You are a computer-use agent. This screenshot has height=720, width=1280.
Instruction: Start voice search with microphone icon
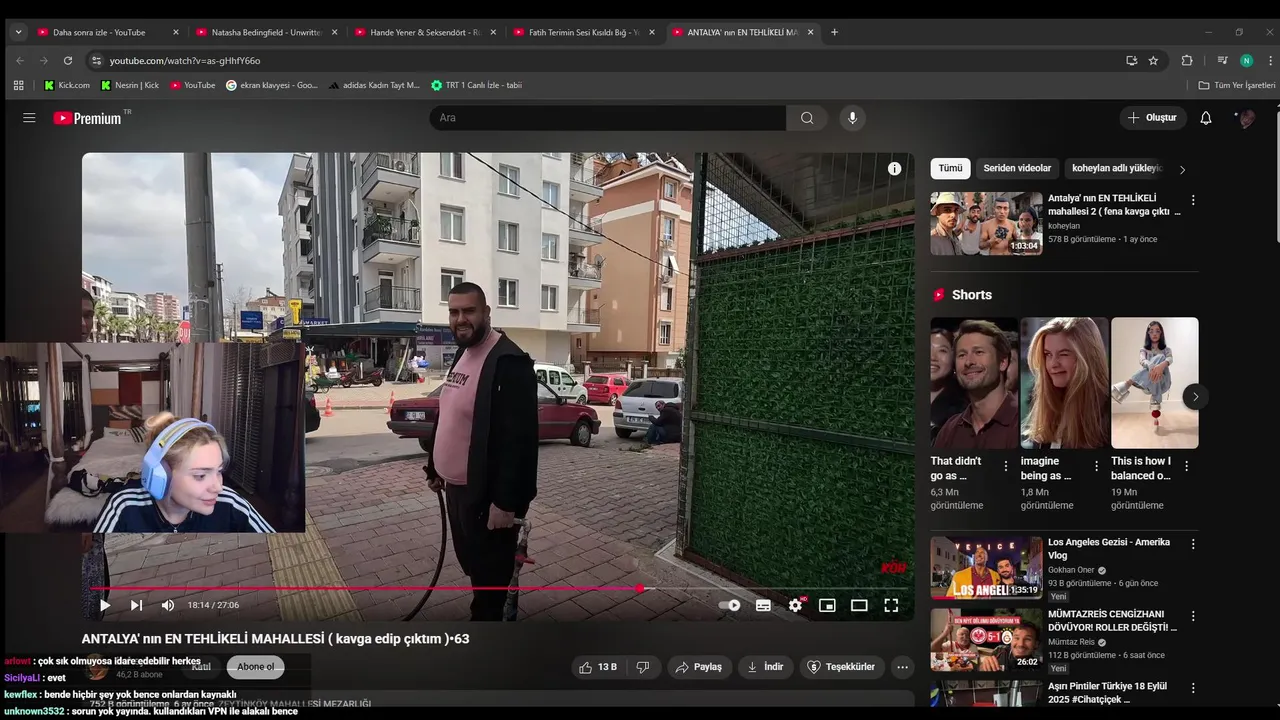coord(852,118)
